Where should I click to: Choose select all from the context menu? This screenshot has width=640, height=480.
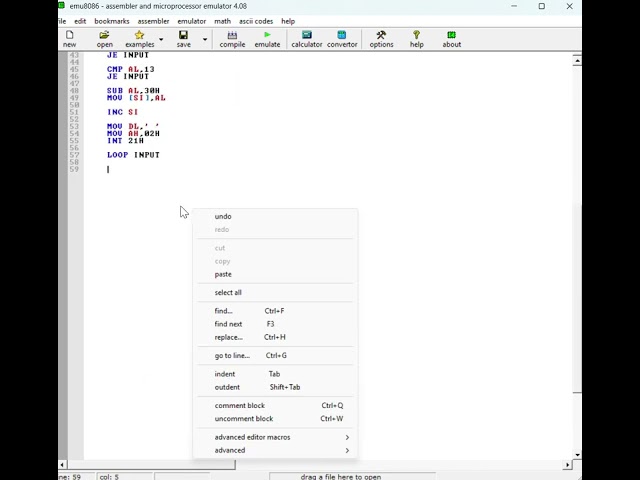[275, 293]
